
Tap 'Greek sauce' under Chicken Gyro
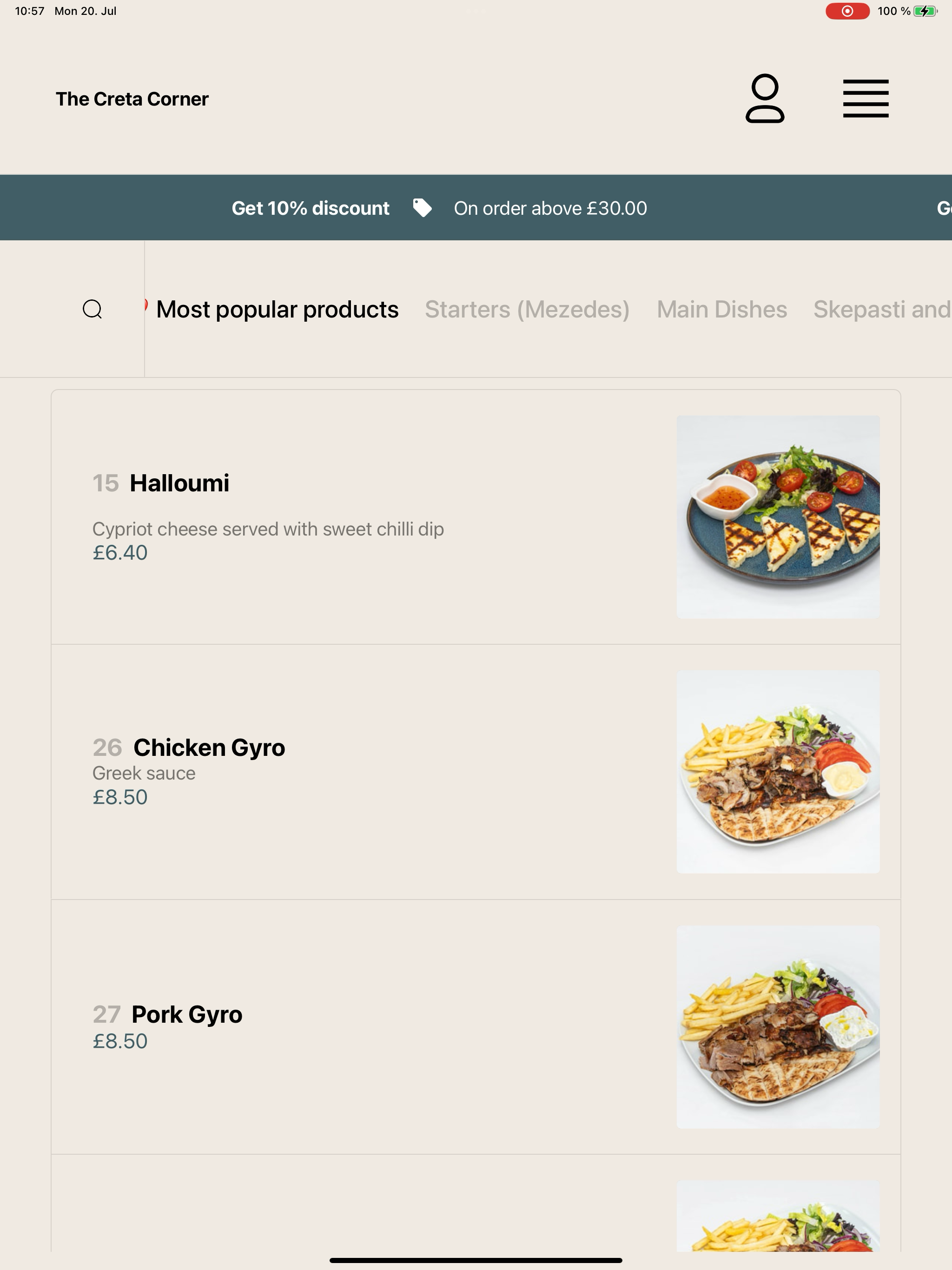(x=144, y=773)
